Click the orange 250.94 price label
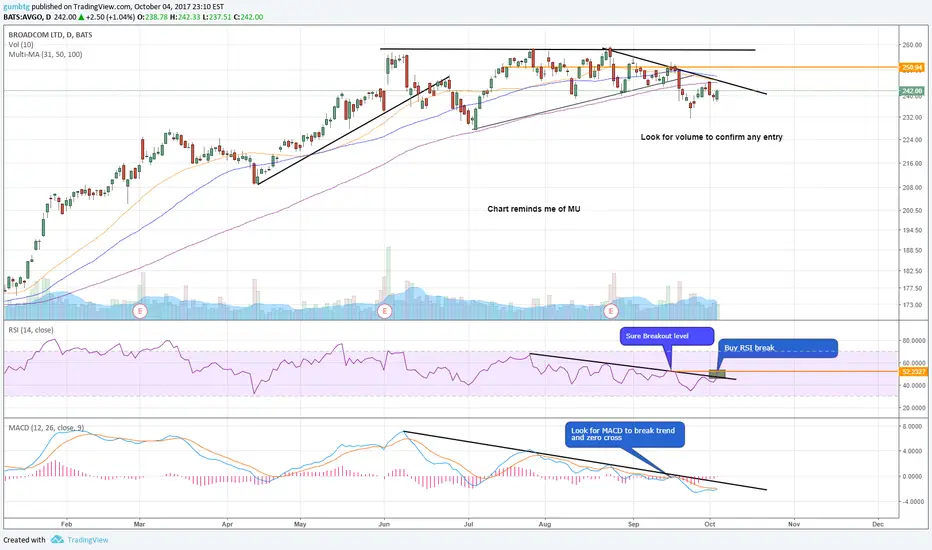The image size is (932, 550). click(912, 67)
